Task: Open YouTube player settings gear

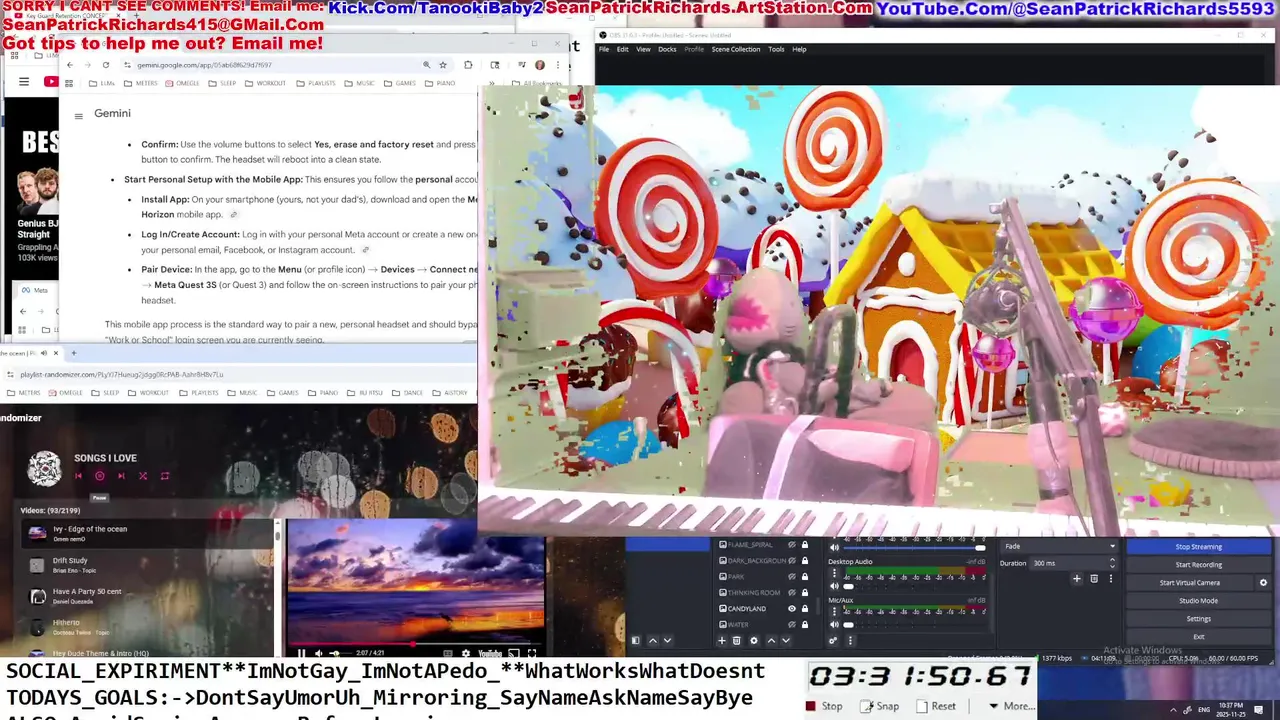Action: click(x=465, y=653)
